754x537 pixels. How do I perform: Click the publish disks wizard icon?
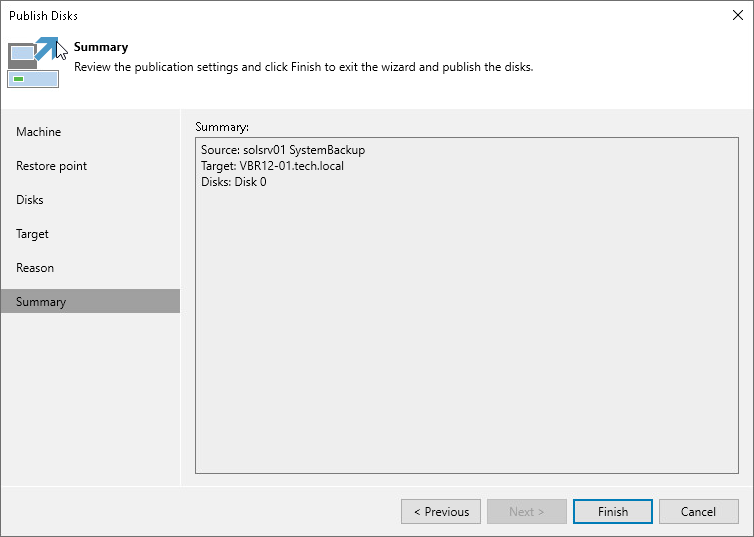34,62
